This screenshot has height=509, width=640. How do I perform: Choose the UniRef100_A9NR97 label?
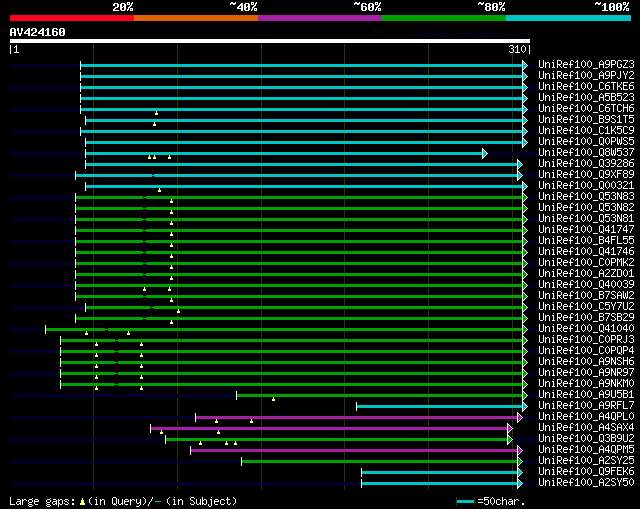click(586, 373)
